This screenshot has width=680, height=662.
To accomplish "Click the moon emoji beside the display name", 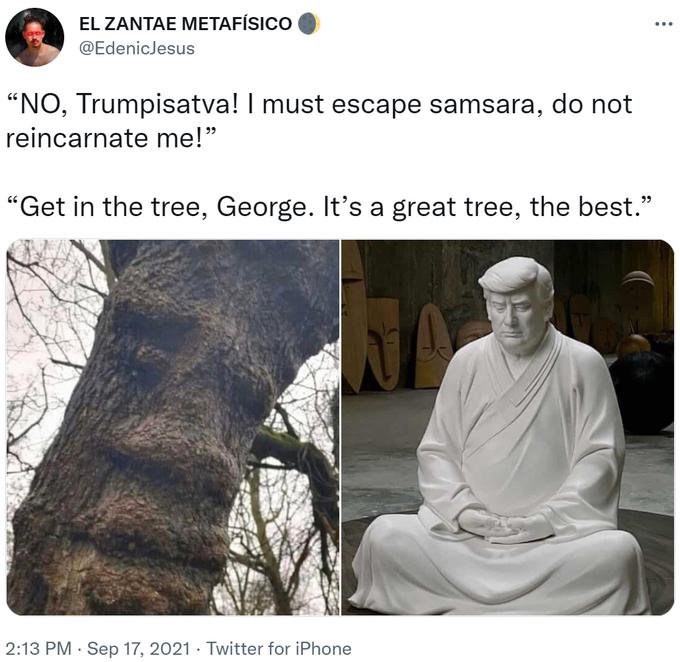I will pyautogui.click(x=309, y=23).
